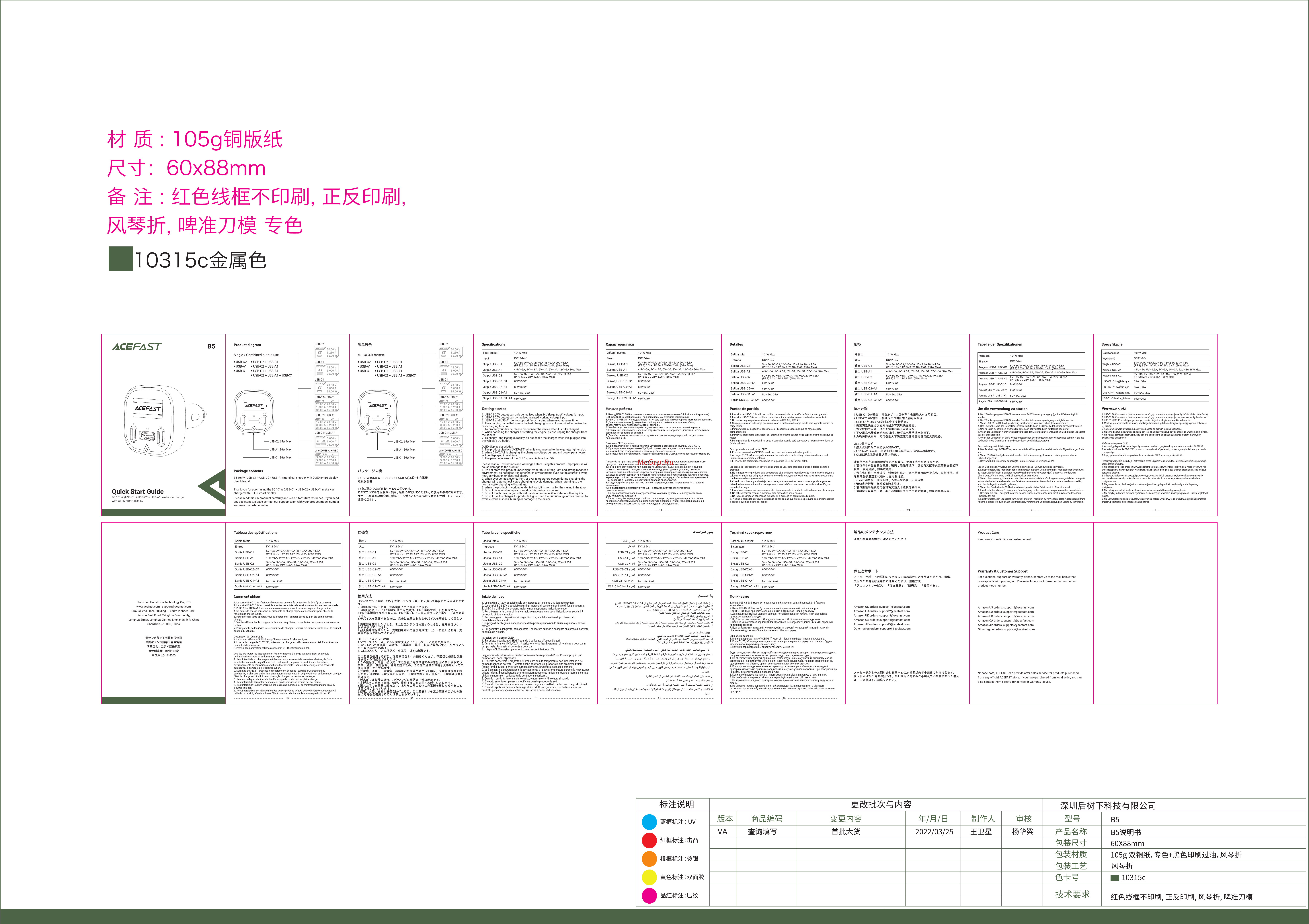Click the '技术要求' row label
The image size is (1309, 924).
pos(1072,894)
